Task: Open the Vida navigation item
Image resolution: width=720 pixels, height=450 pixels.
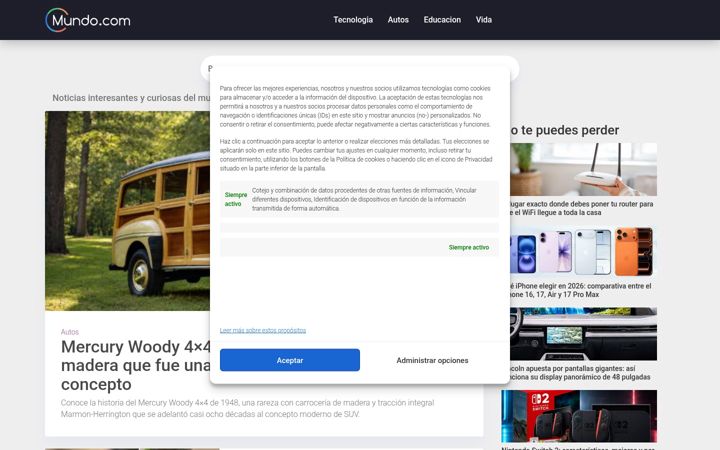Action: 484,20
